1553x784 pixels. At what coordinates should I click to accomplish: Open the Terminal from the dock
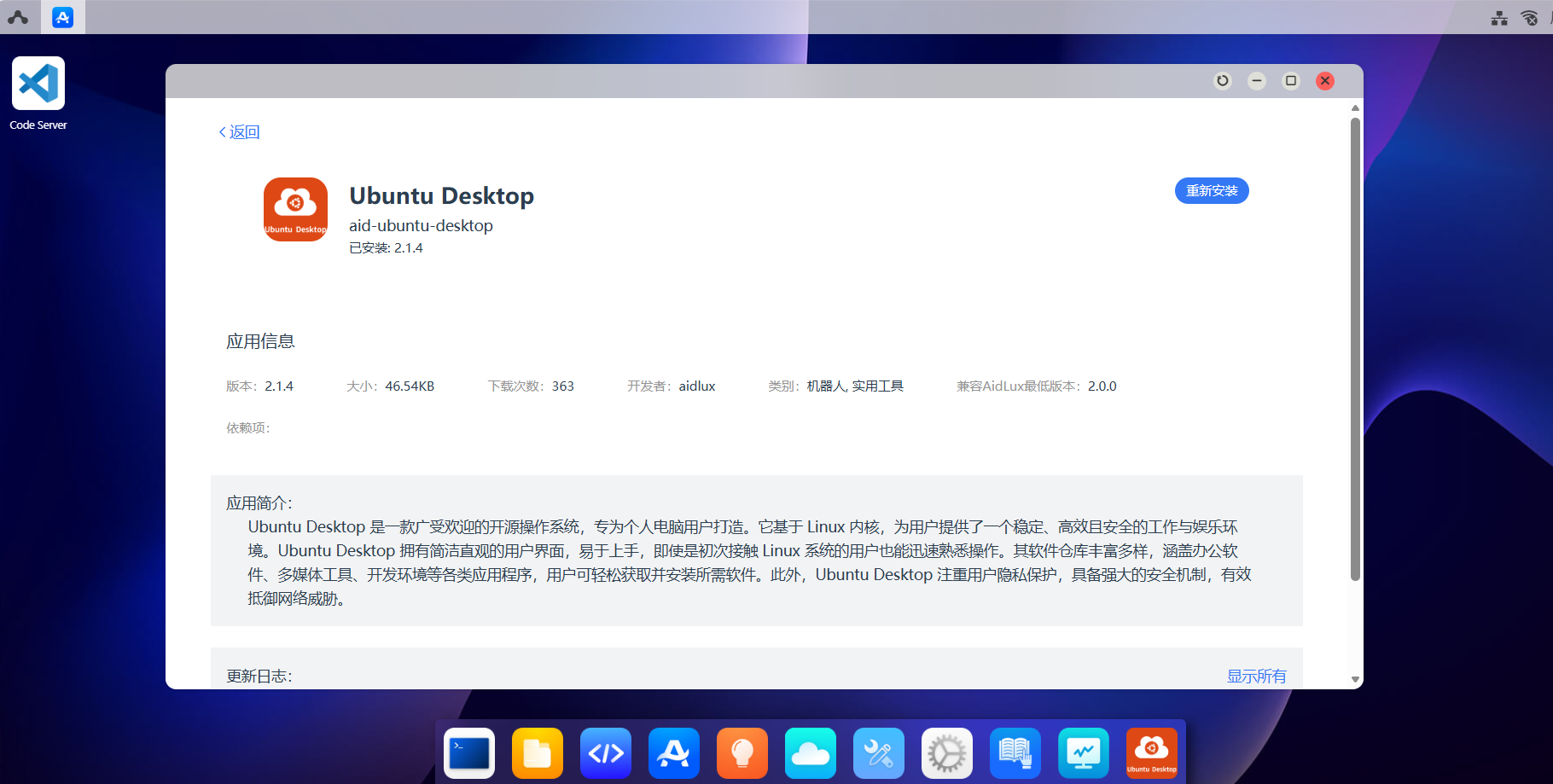click(x=469, y=753)
